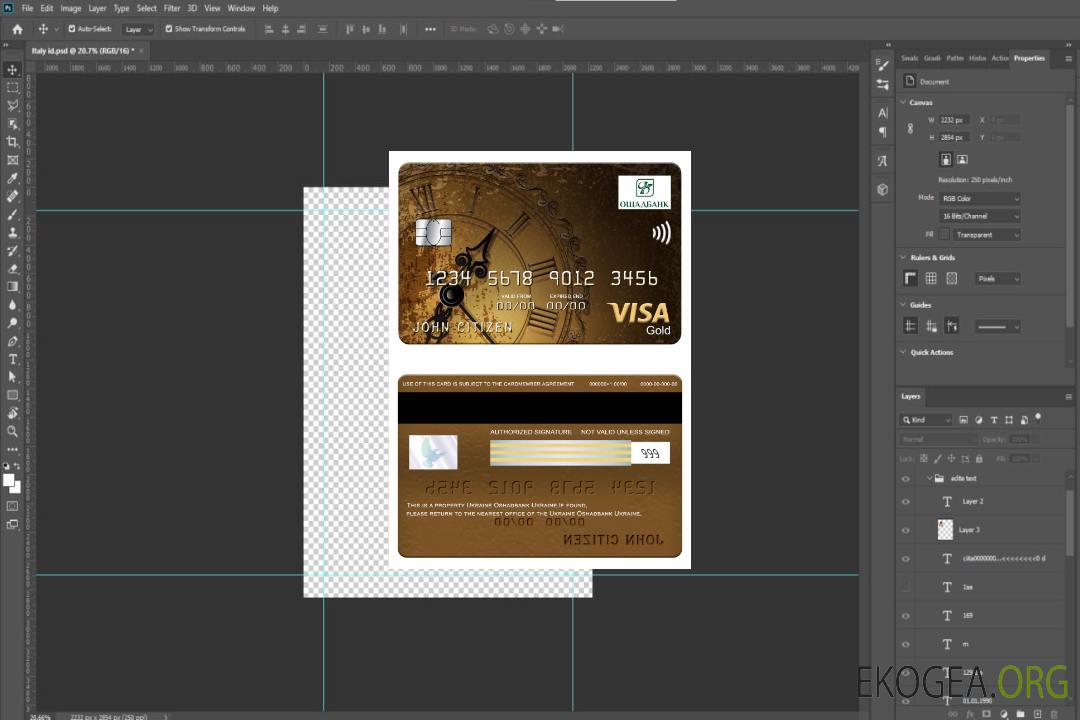Select the Pen tool
The width and height of the screenshot is (1080, 720).
12,341
